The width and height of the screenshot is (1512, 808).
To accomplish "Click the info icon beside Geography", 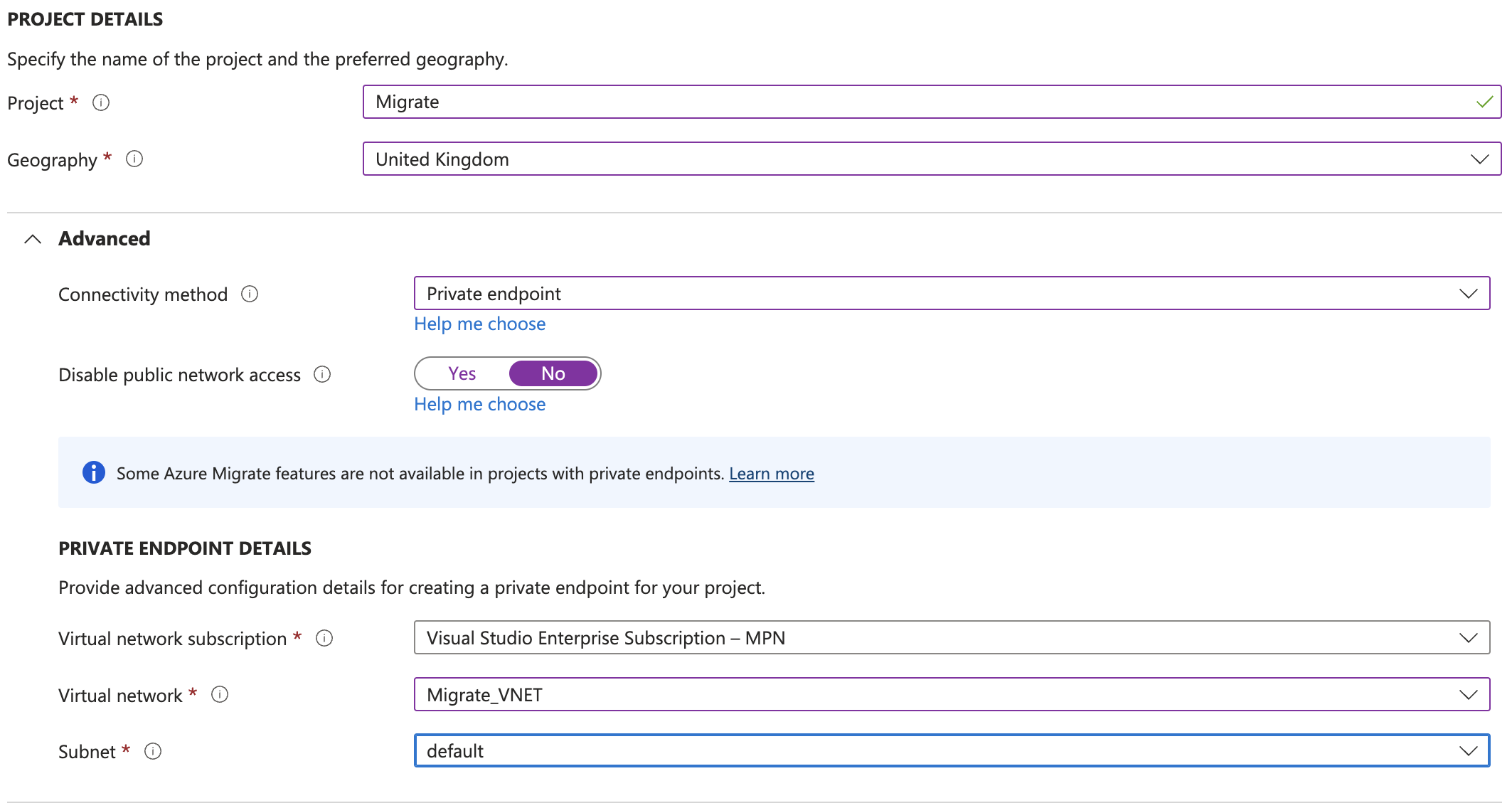I will click(134, 159).
